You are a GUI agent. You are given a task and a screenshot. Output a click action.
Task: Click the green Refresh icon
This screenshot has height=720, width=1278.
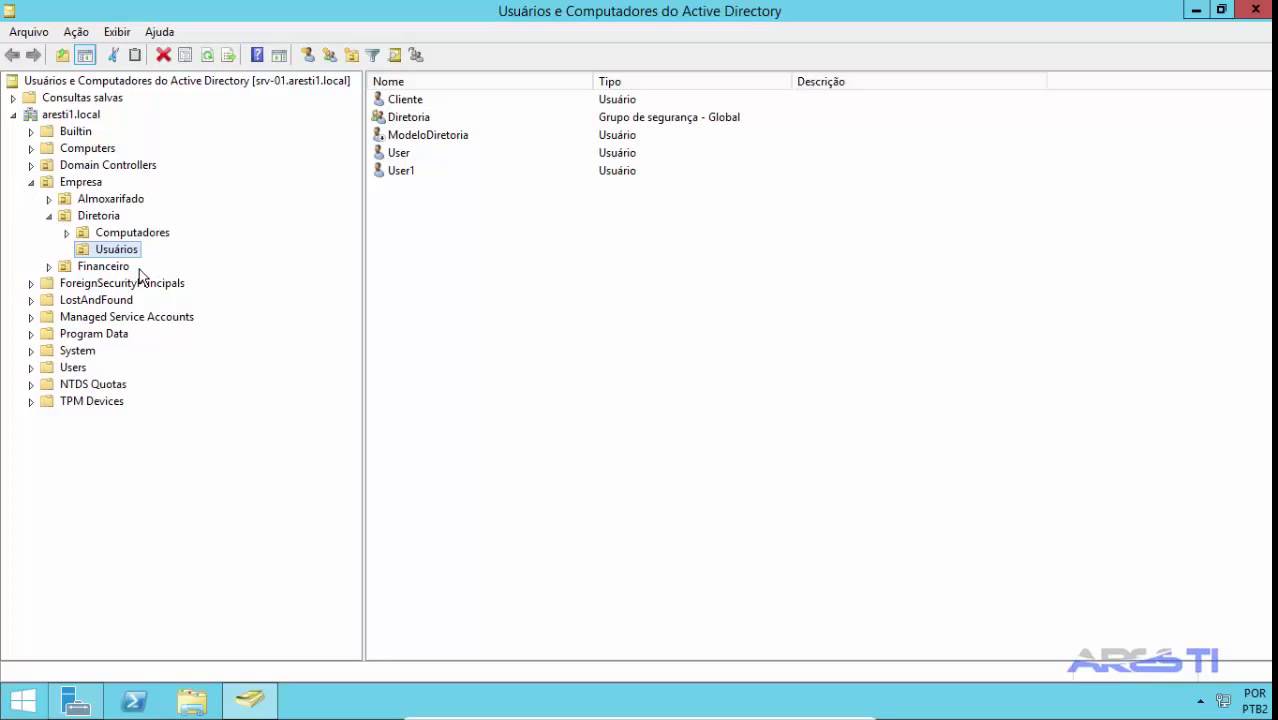[x=207, y=55]
